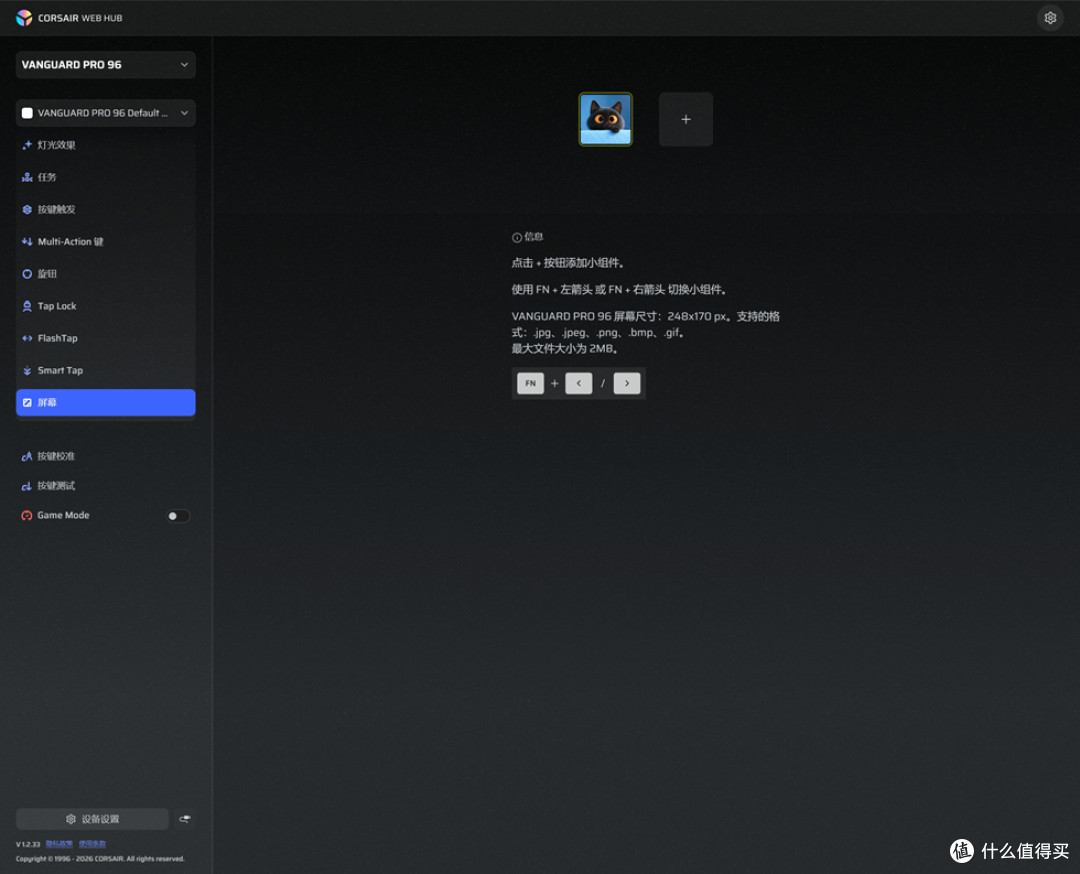The height and width of the screenshot is (874, 1080).
Task: Select the 旋钮 dial settings
Action: click(105, 273)
